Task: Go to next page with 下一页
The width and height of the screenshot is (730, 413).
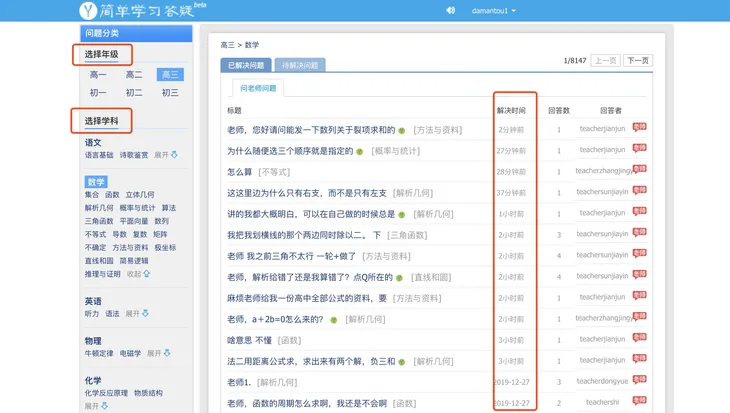Action: point(637,61)
